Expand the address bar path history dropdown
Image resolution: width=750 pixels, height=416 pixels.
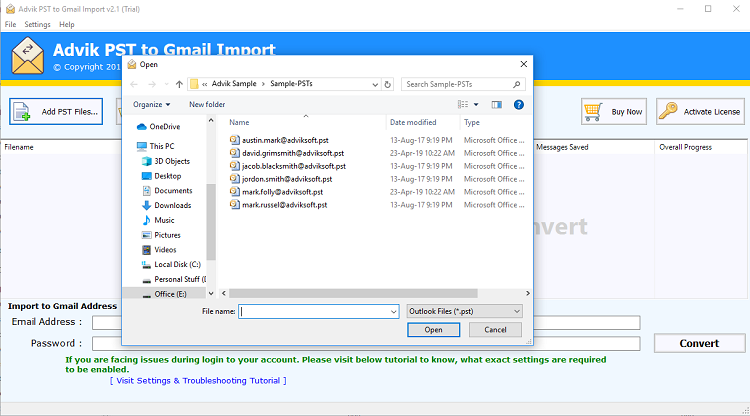(x=375, y=84)
